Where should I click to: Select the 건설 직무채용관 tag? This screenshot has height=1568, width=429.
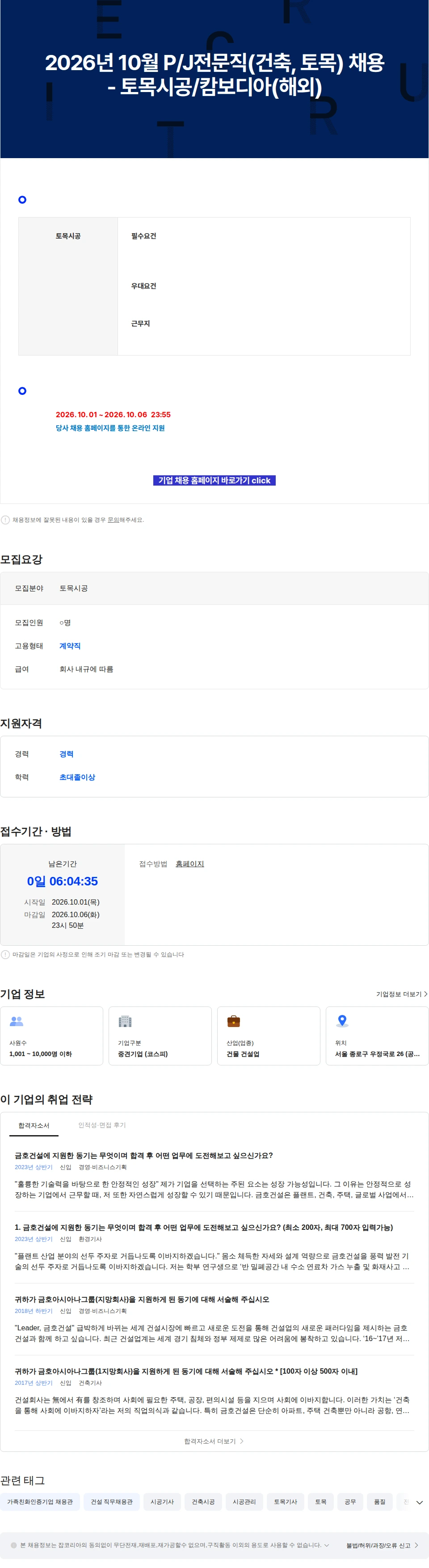(x=112, y=1501)
